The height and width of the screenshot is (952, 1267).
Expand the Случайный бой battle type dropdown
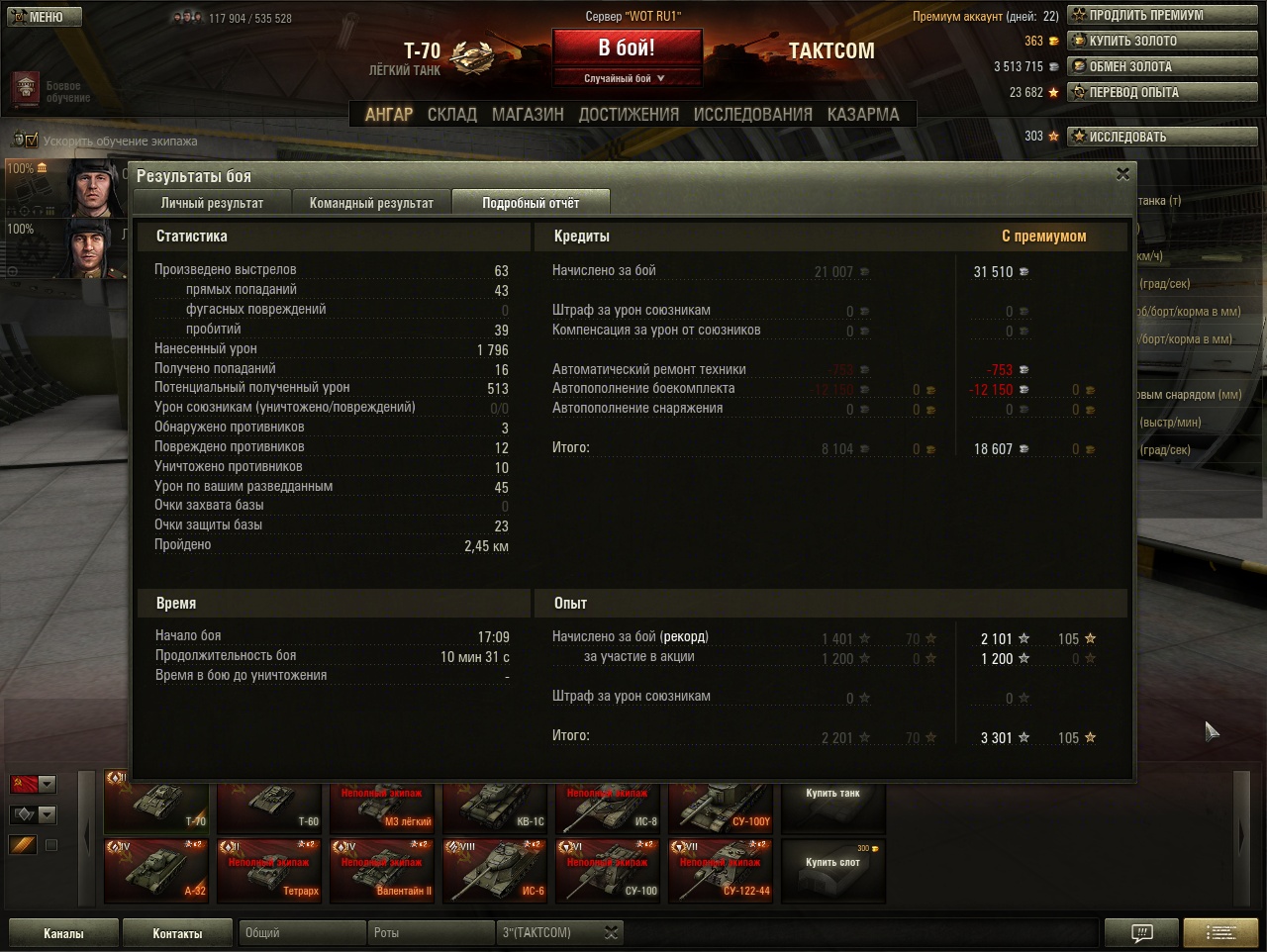tap(628, 78)
